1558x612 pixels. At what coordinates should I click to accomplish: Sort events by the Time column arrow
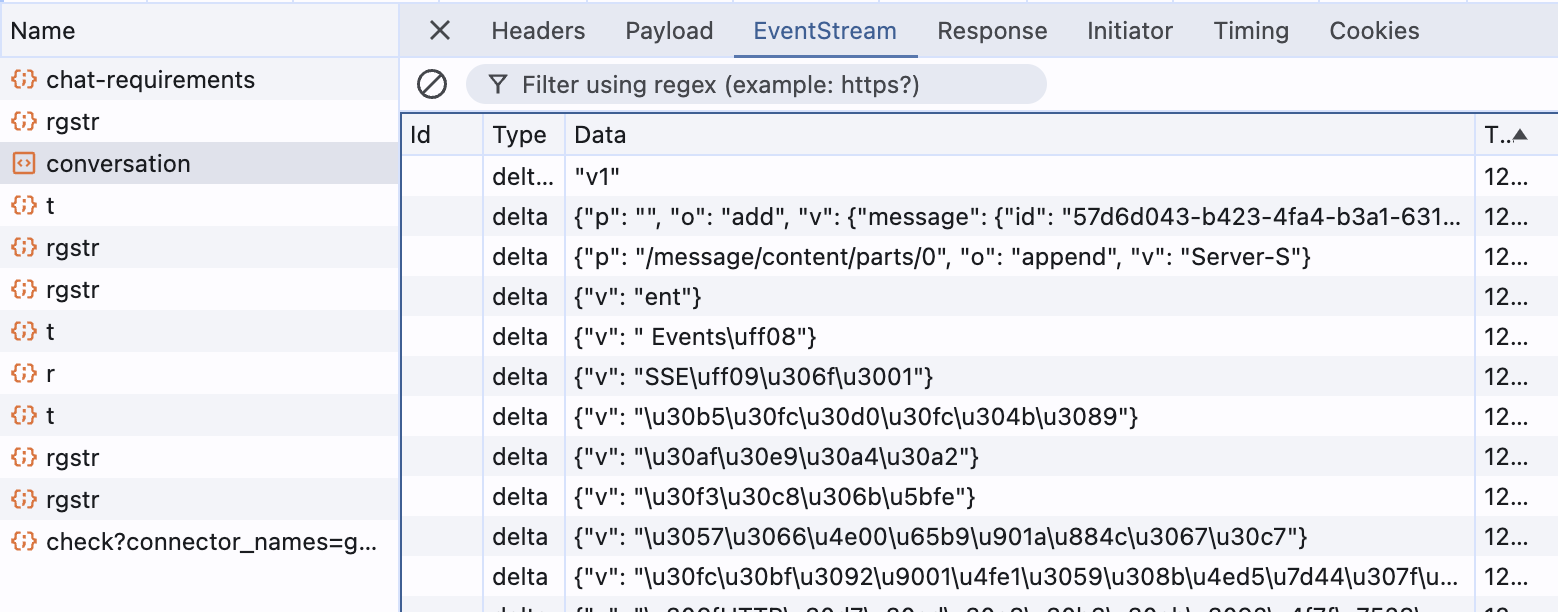pos(1520,135)
